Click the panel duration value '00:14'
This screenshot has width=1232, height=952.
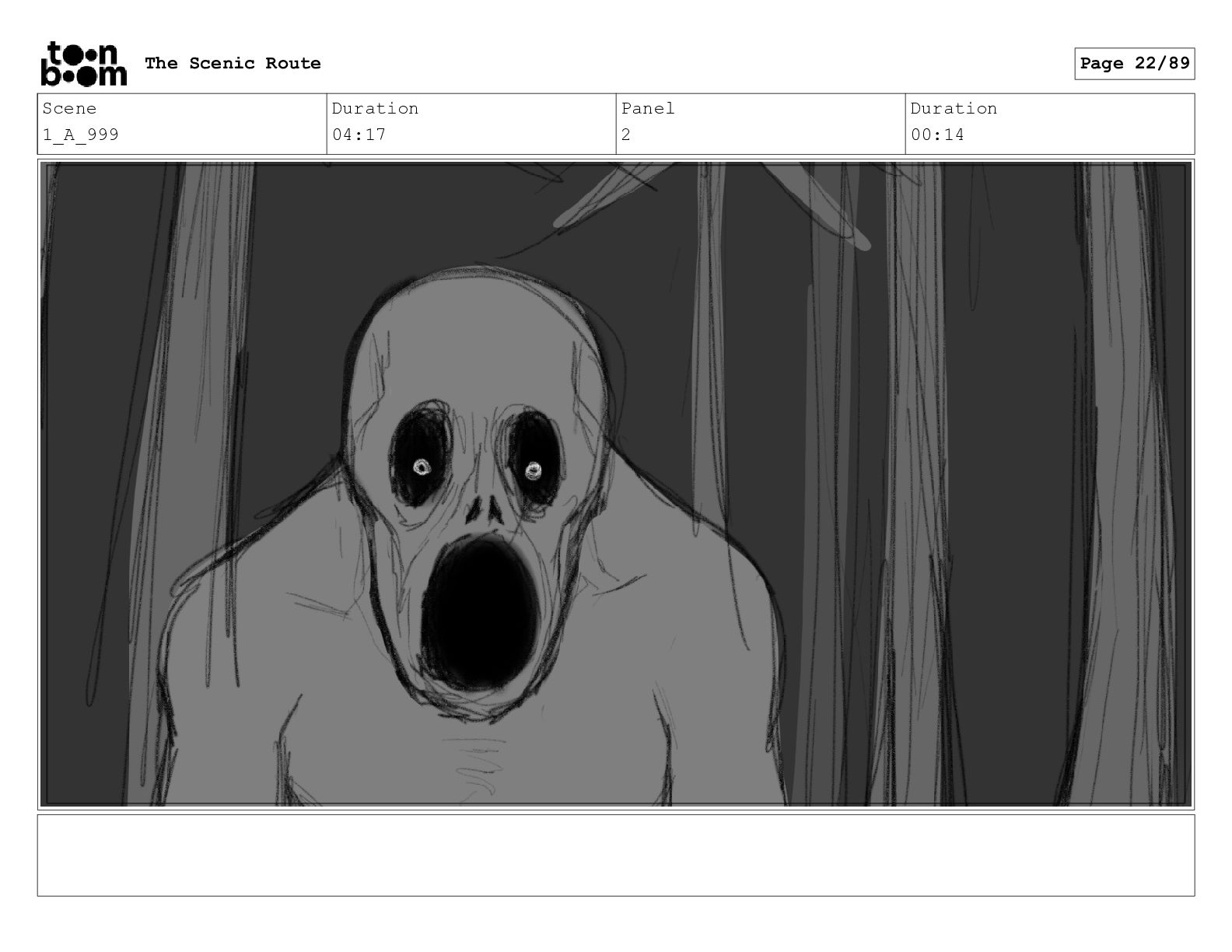[937, 135]
